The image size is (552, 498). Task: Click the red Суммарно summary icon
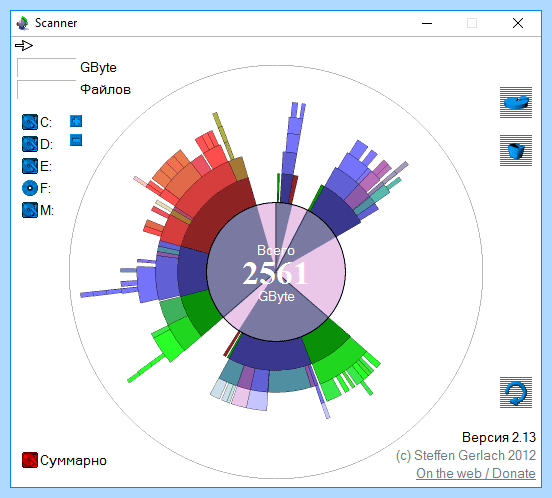(x=30, y=460)
